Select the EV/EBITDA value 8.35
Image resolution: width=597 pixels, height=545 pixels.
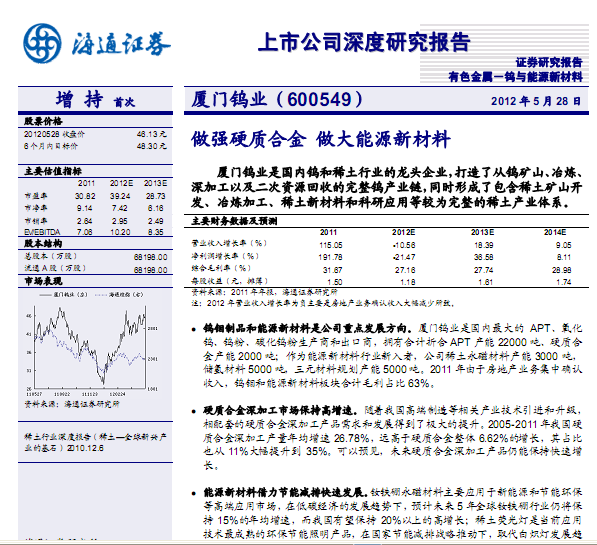(x=156, y=232)
